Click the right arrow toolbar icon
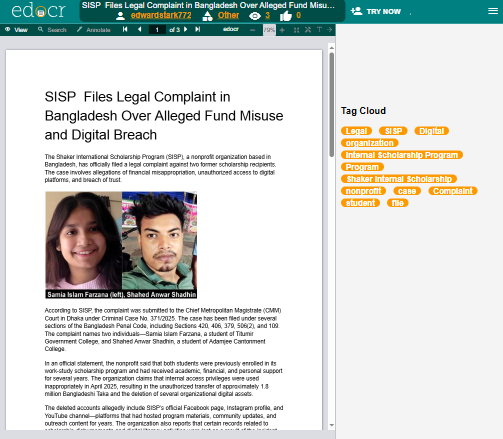 [x=330, y=30]
